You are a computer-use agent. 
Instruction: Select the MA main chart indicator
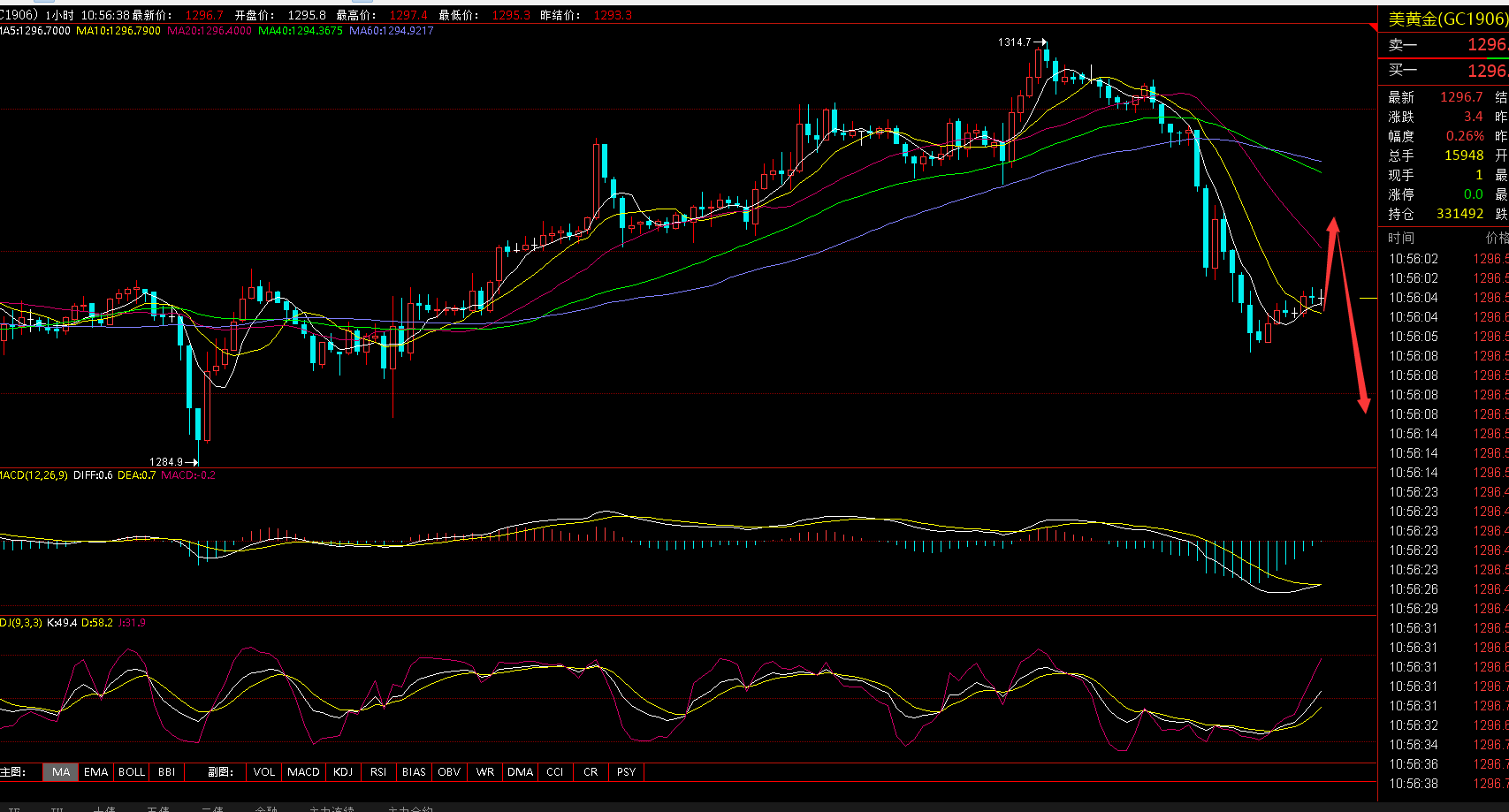(x=60, y=771)
